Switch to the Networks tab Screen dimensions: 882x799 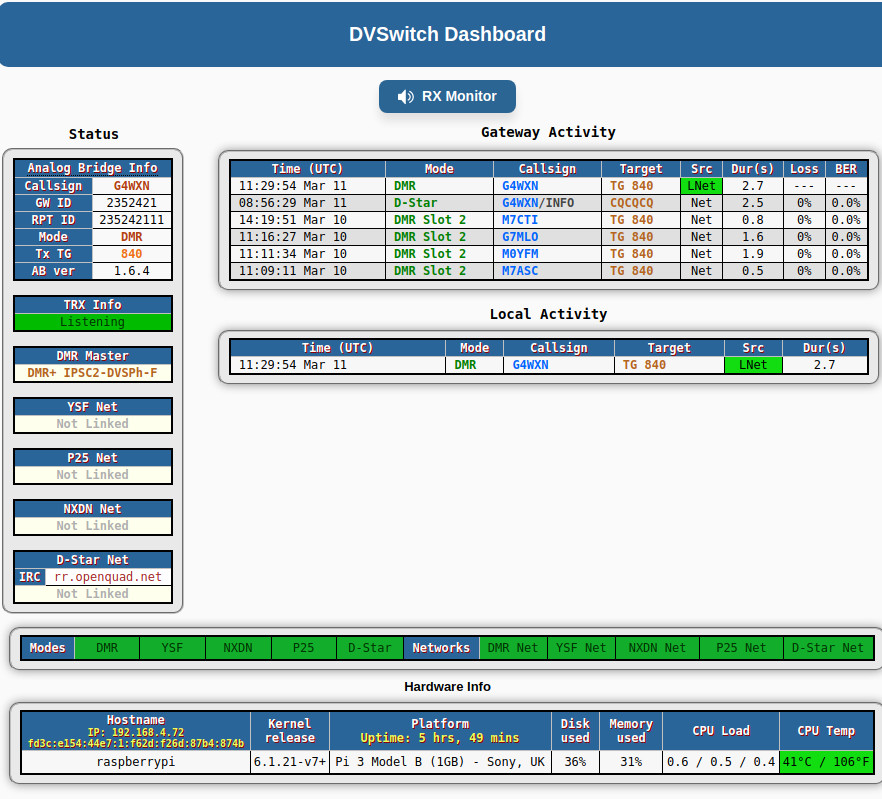[x=441, y=647]
